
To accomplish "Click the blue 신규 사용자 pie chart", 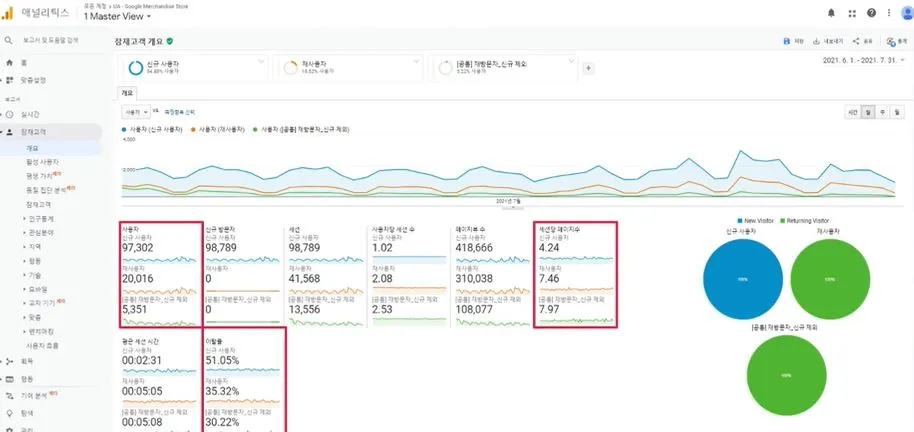I will click(743, 279).
